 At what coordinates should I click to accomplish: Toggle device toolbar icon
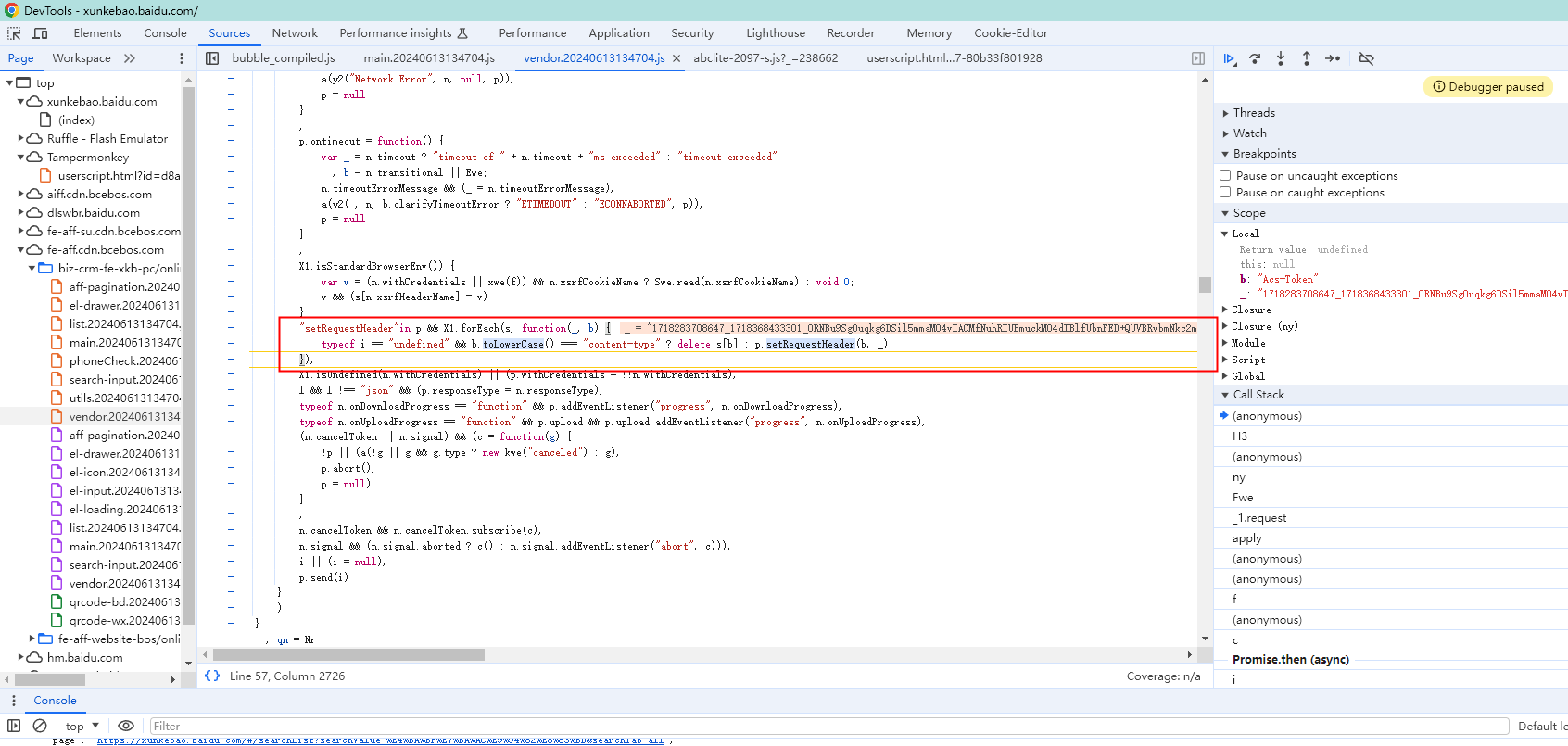click(40, 33)
